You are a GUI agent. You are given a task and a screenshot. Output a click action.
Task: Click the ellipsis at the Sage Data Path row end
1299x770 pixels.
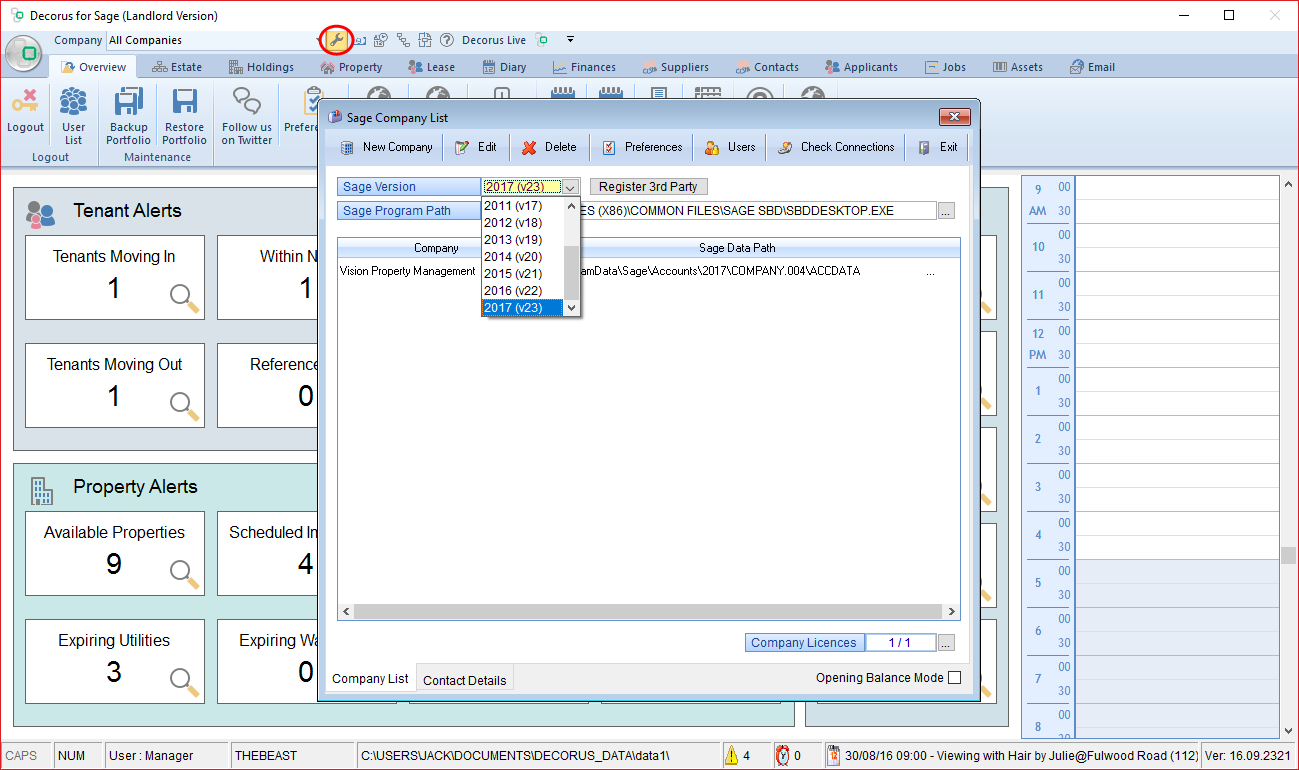(x=931, y=271)
